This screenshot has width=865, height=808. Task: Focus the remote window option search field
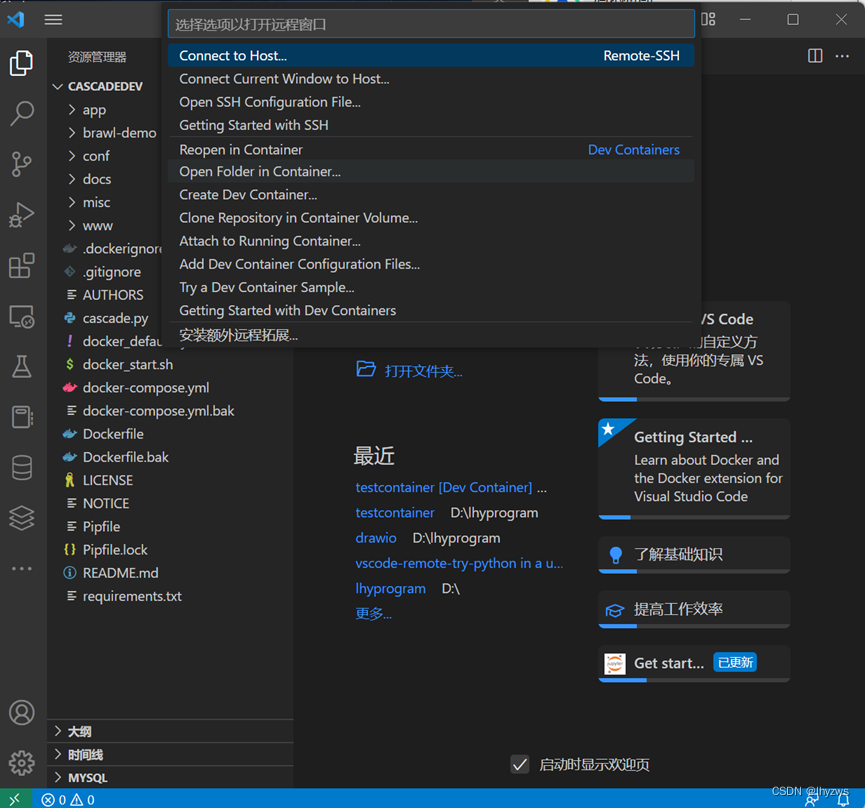(431, 24)
